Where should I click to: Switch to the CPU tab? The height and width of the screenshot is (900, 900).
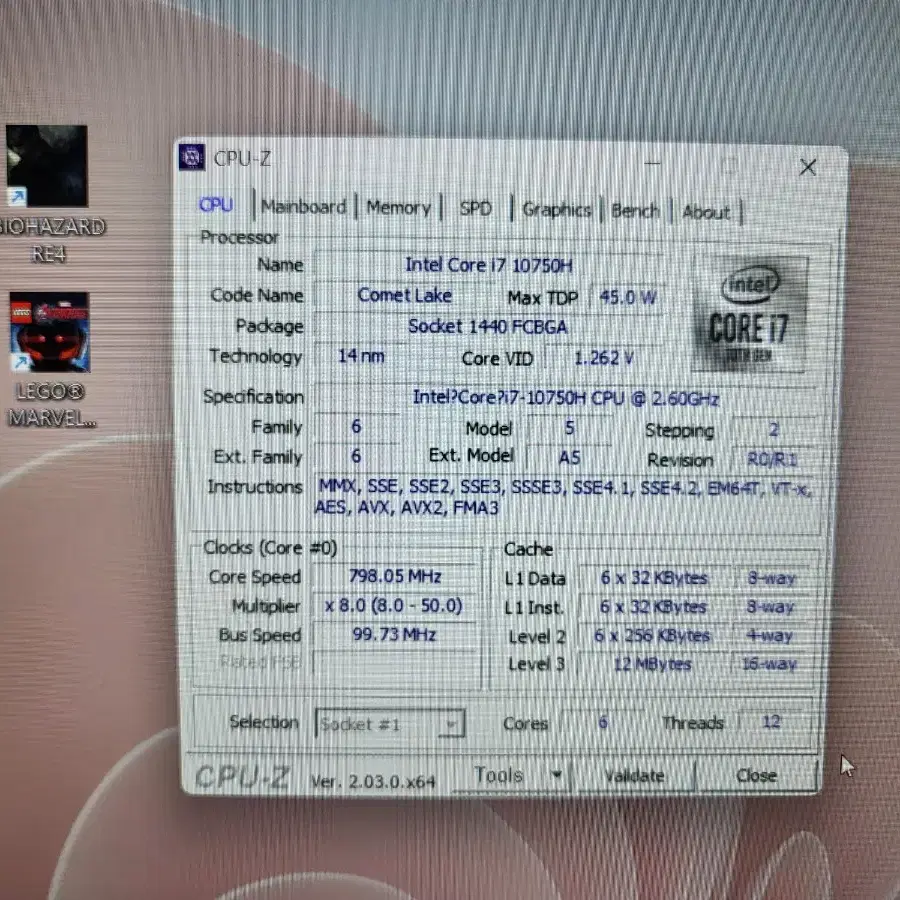216,205
